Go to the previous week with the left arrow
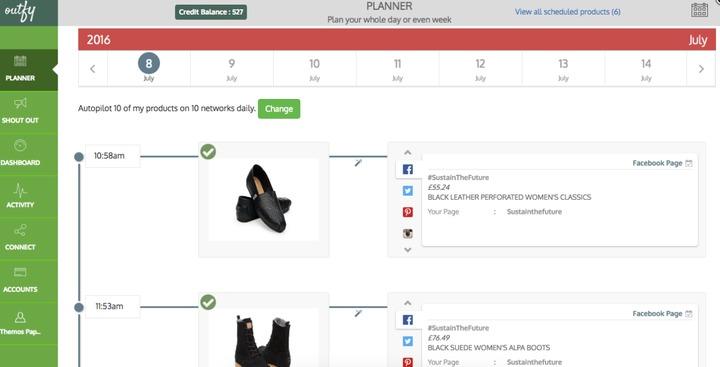This screenshot has width=720, height=367. [x=93, y=69]
